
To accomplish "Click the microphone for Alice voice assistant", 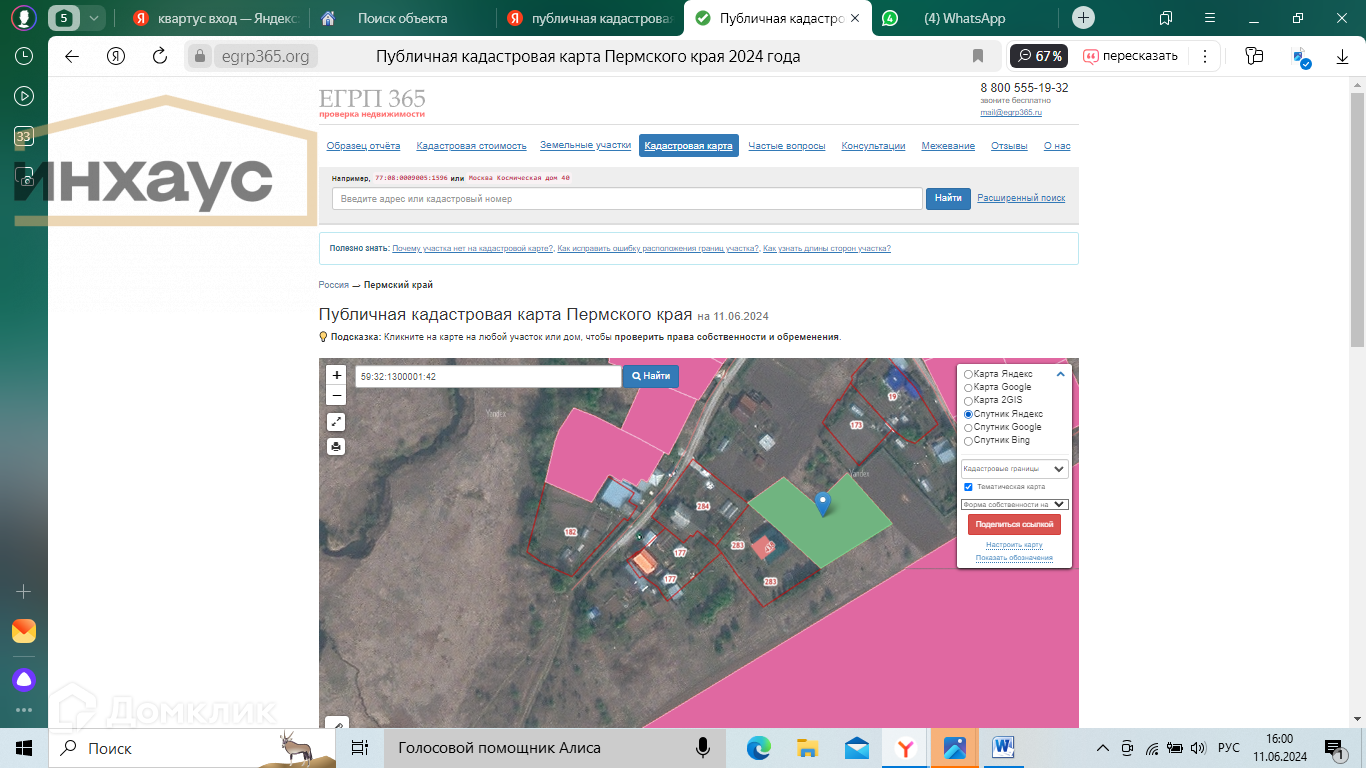I will click(703, 748).
